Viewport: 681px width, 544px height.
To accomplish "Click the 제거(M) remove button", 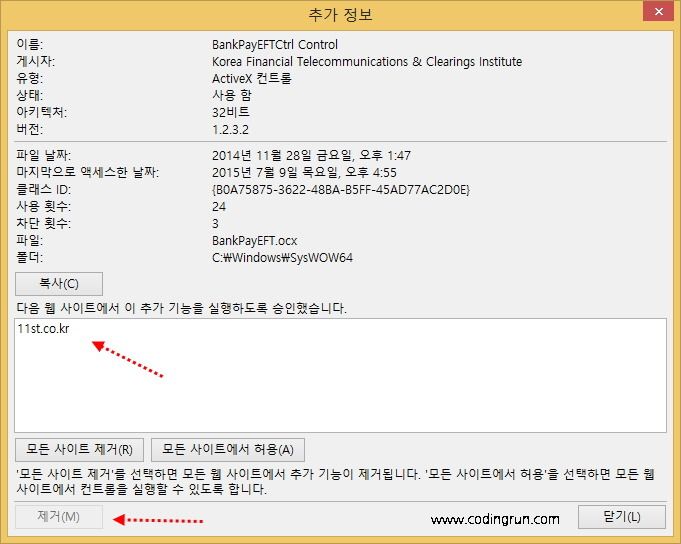I will (59, 517).
